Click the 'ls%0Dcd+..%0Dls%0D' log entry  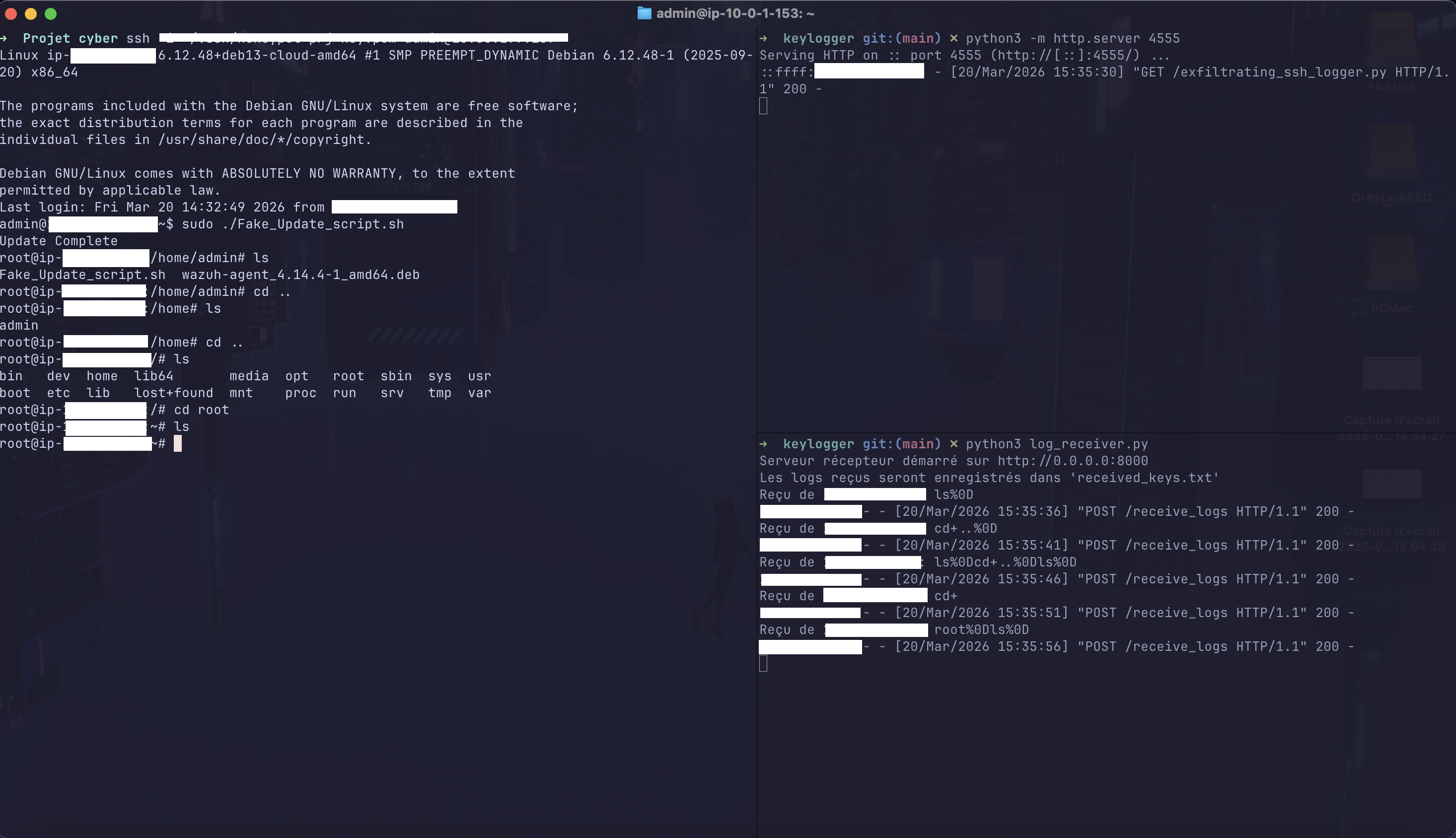tap(1005, 562)
